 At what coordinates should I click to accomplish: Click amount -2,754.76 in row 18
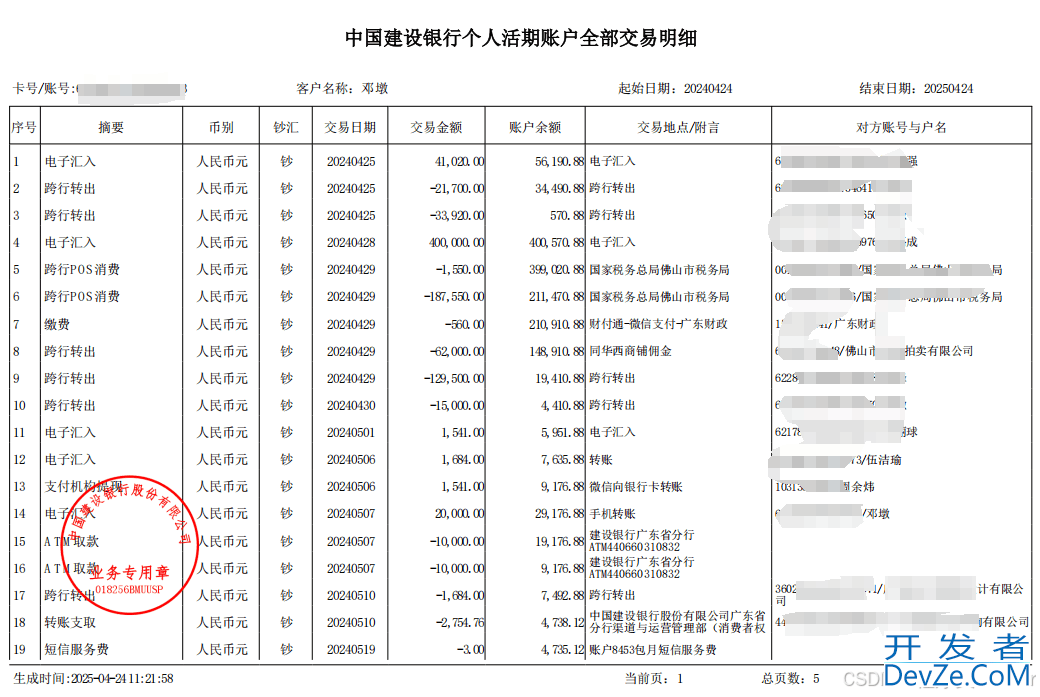(460, 623)
